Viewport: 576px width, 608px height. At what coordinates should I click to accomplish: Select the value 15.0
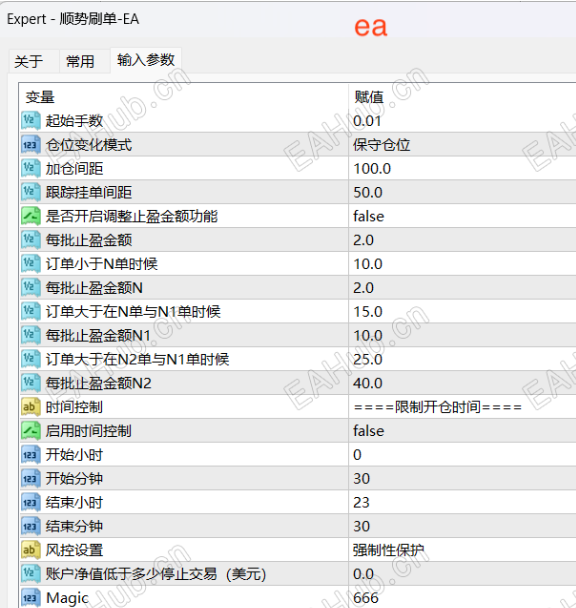368,312
